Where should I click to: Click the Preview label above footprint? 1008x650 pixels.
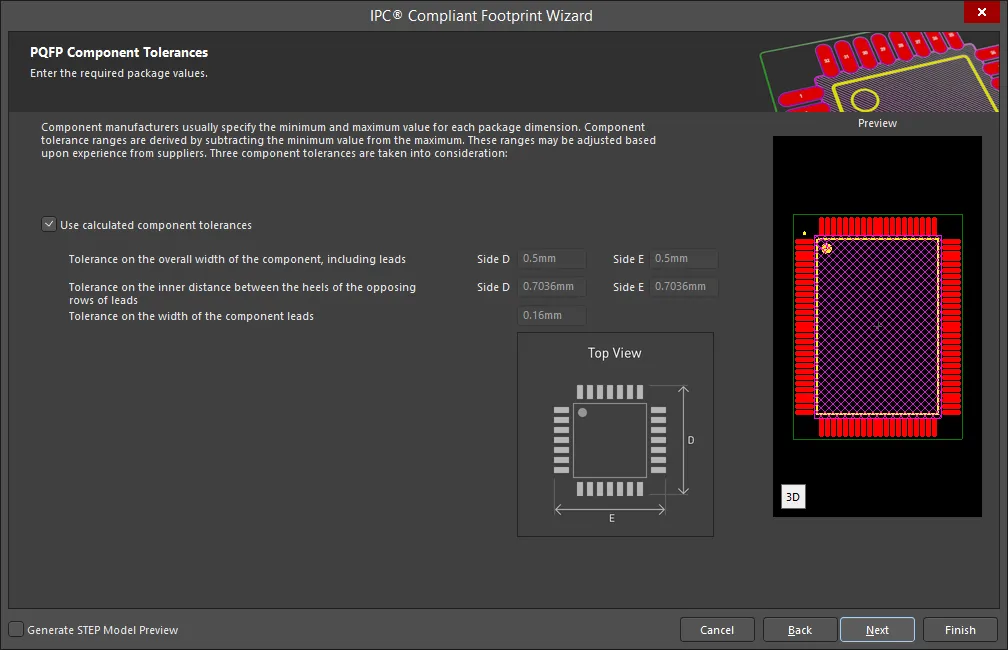[x=878, y=123]
